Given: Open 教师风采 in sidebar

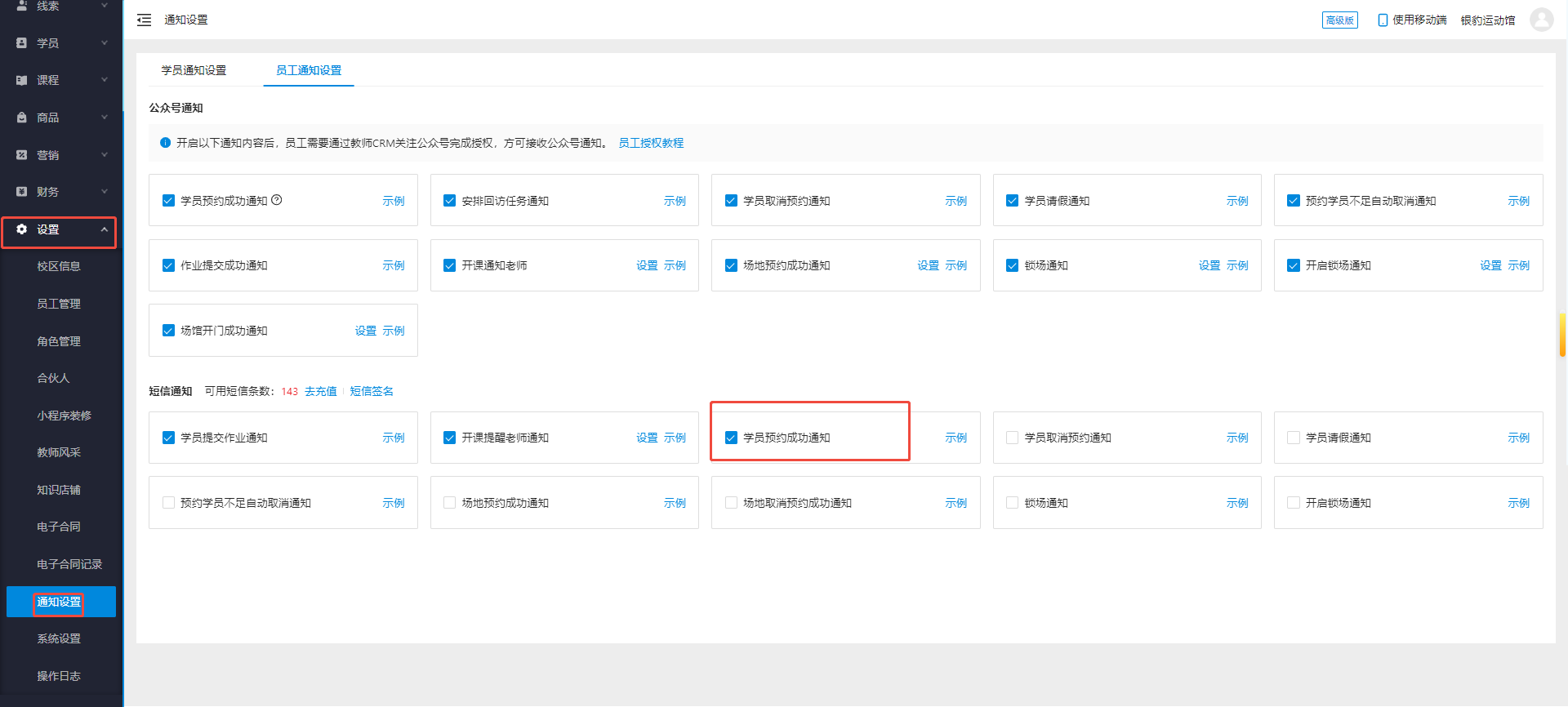Looking at the screenshot, I should point(59,452).
